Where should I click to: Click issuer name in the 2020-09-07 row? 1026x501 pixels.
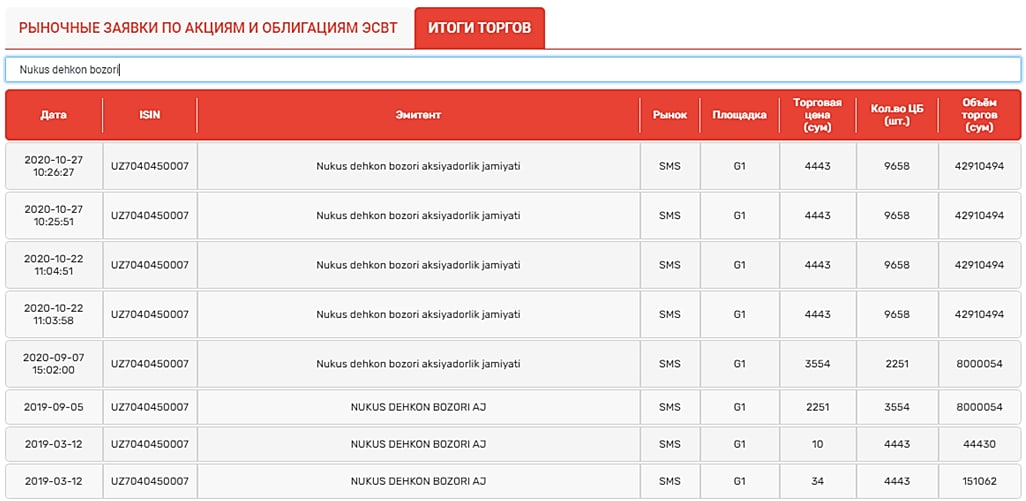419,364
